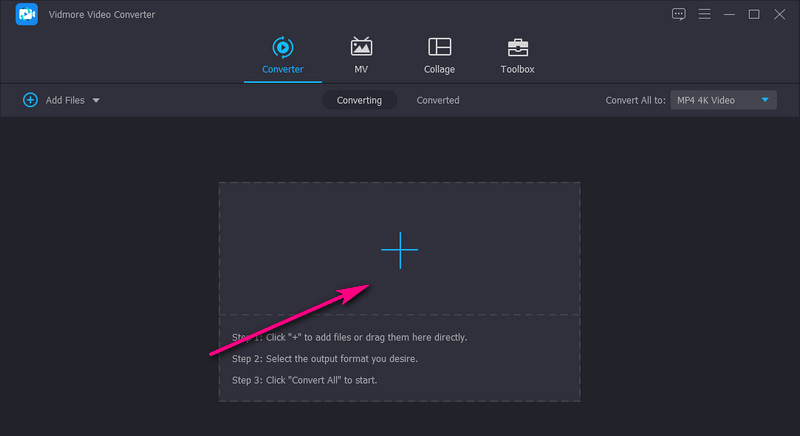Switch to the Converting tab
Screen dimensions: 800x436
click(359, 100)
